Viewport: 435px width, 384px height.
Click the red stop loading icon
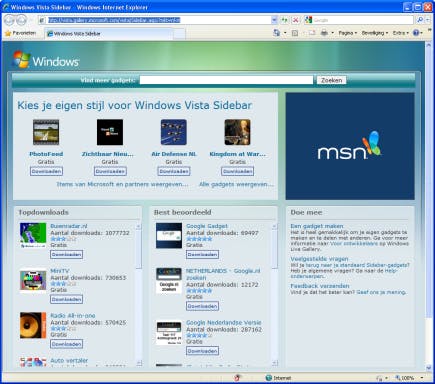click(x=295, y=20)
